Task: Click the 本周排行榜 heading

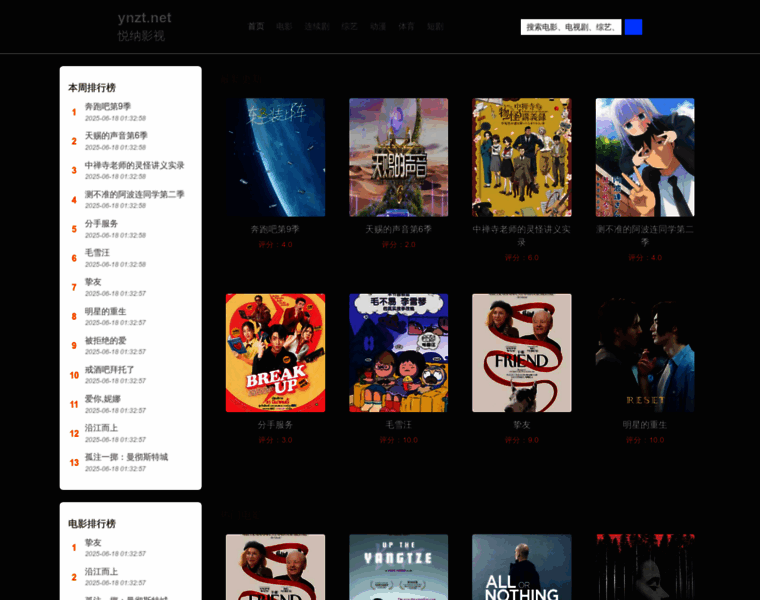Action: 92,88
